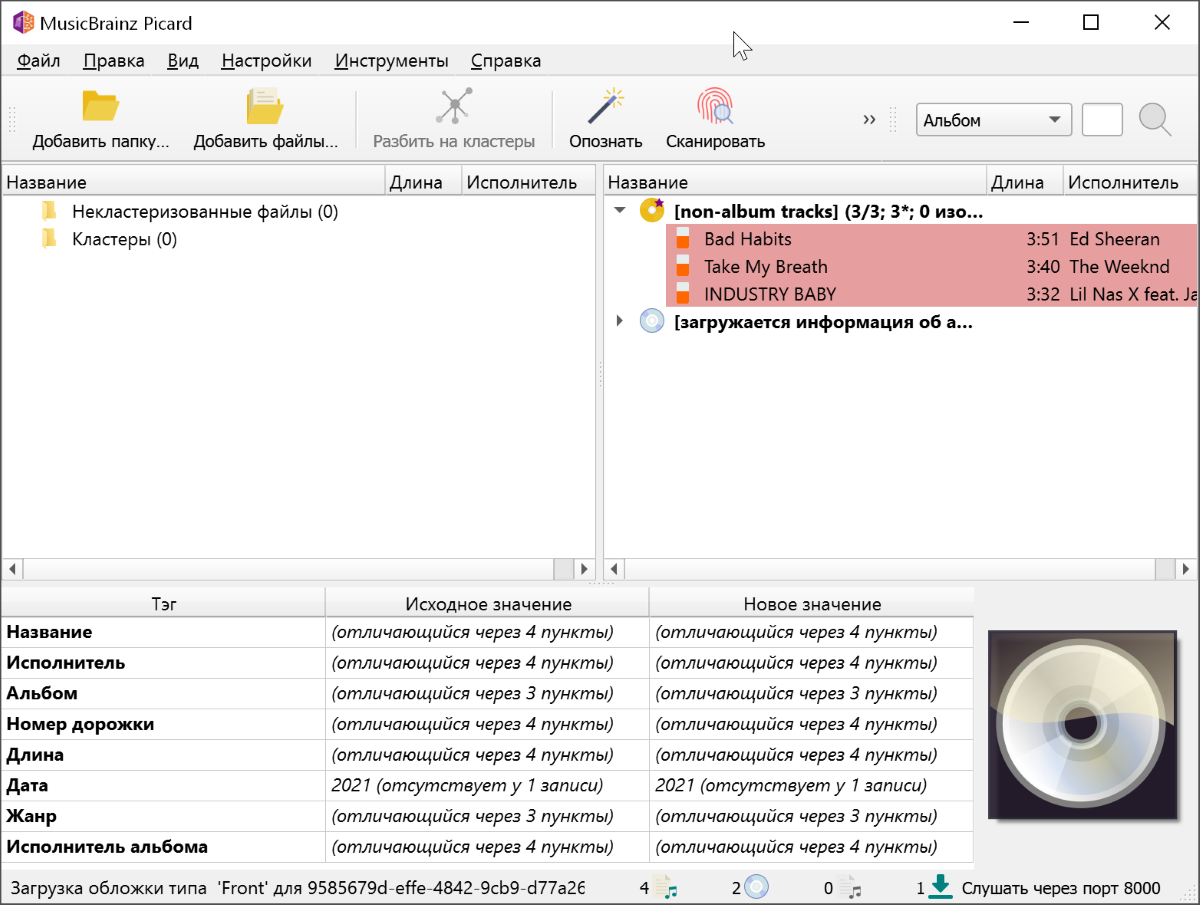Click the toolbar drag handle left of Добавить папку
The image size is (1200, 905).
12,120
